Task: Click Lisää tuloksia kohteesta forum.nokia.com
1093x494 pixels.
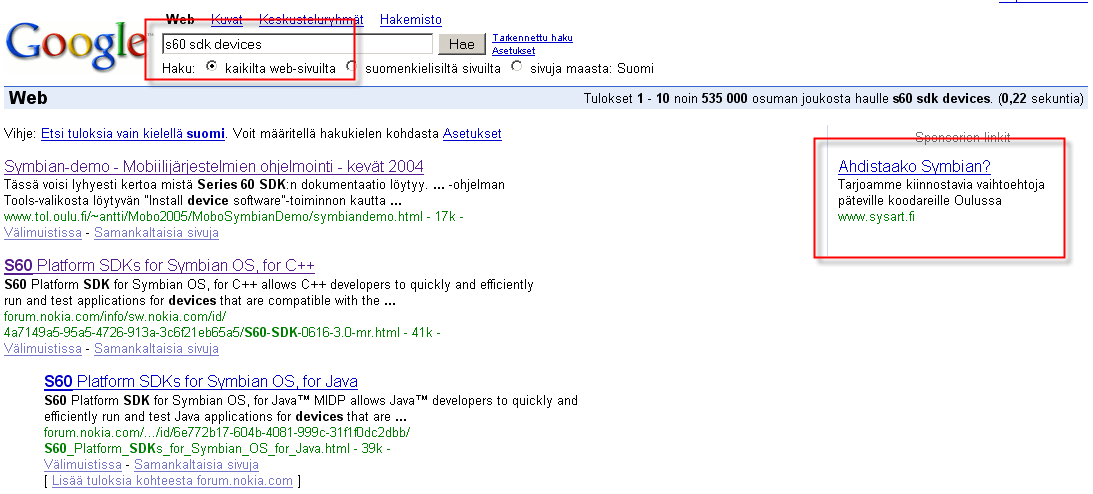Action: point(170,481)
